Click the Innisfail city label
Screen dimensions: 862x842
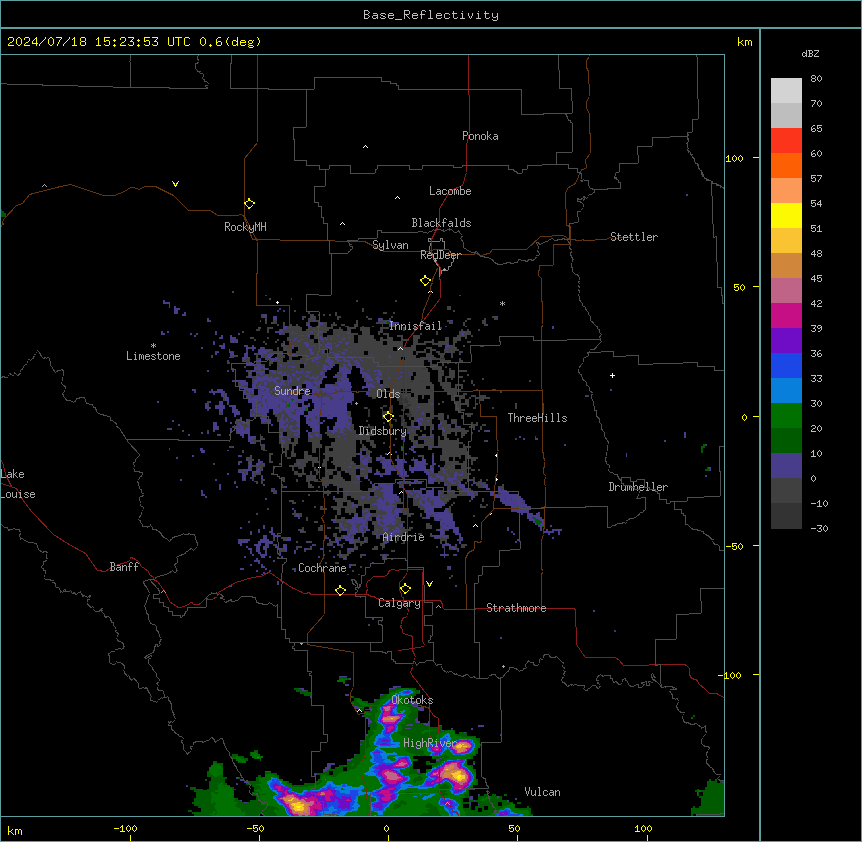pyautogui.click(x=416, y=326)
